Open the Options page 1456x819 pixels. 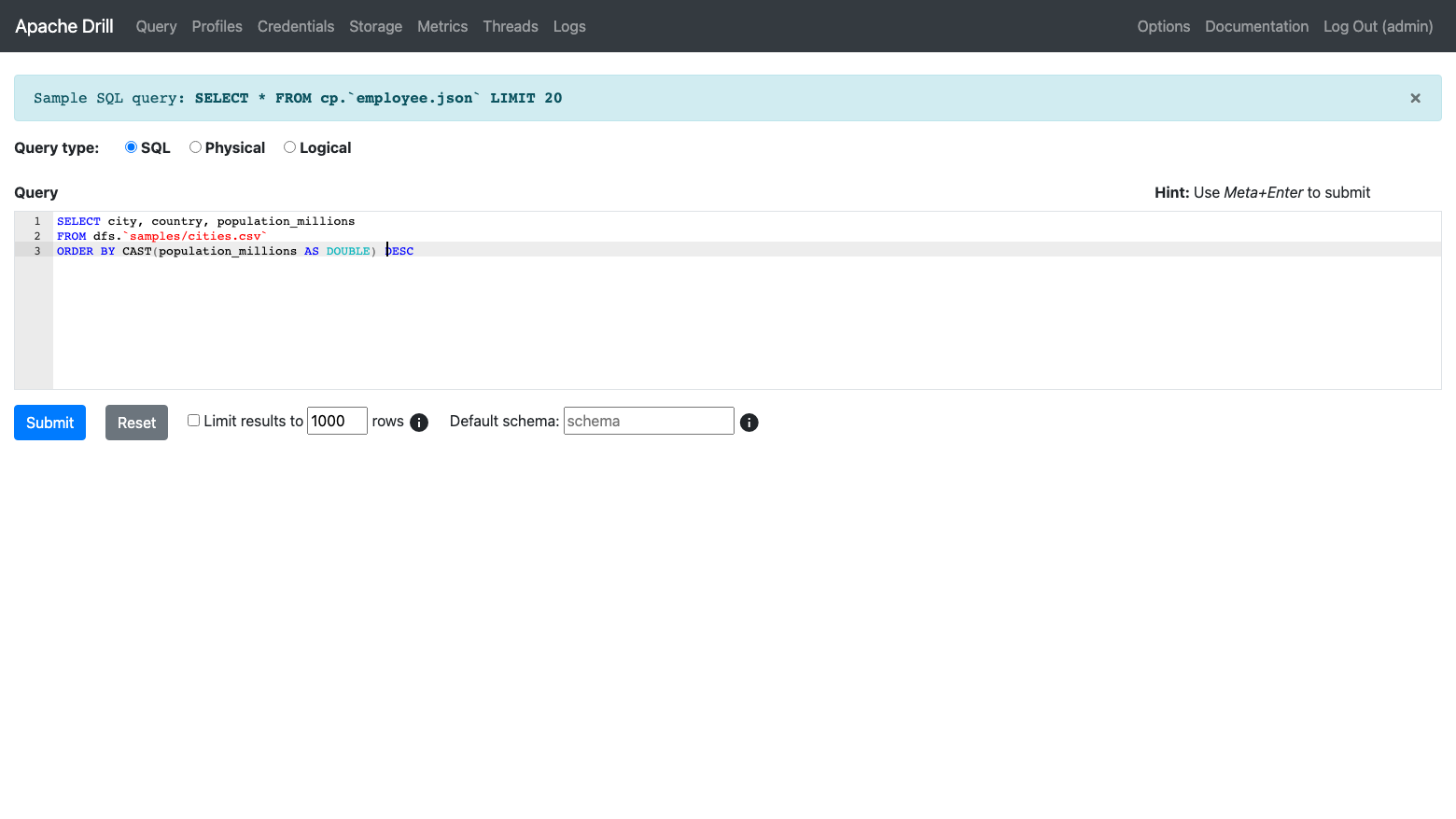[x=1163, y=26]
